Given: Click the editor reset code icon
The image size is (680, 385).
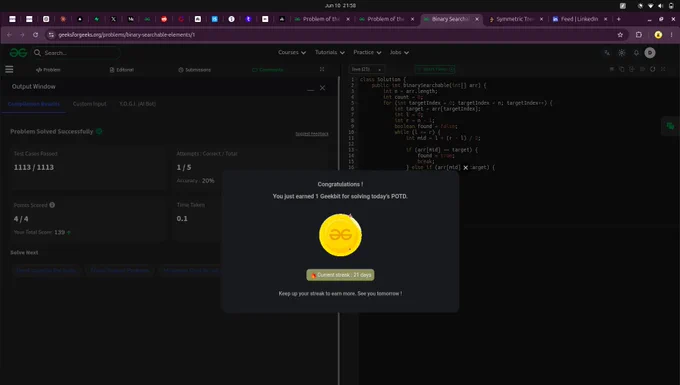Looking at the screenshot, I should coord(652,69).
